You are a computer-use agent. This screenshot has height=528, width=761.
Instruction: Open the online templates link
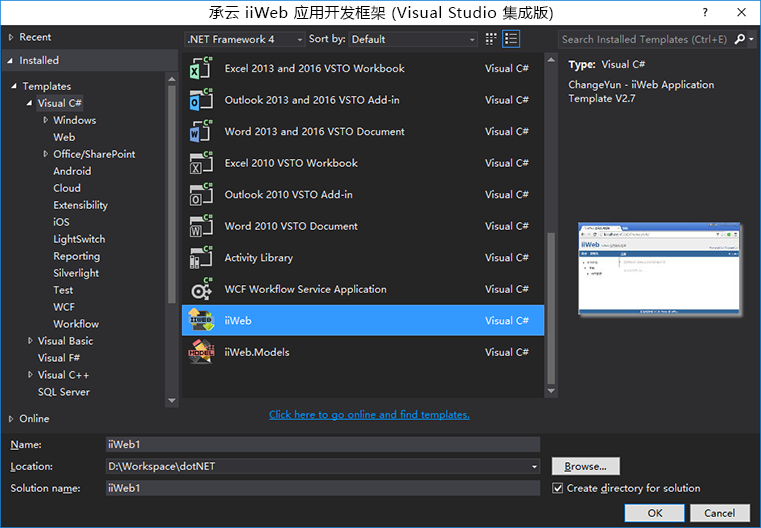coord(369,414)
